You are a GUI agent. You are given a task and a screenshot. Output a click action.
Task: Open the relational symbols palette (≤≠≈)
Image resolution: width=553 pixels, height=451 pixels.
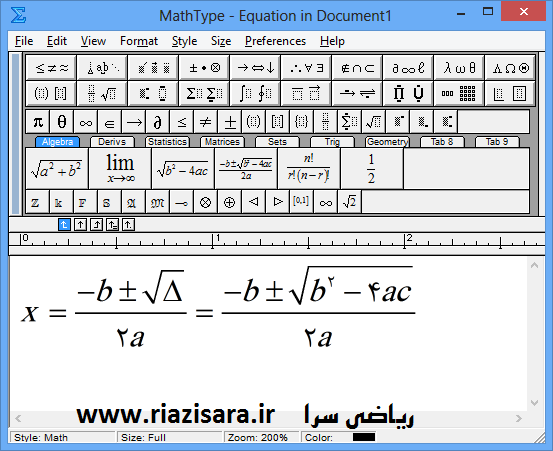tap(51, 67)
